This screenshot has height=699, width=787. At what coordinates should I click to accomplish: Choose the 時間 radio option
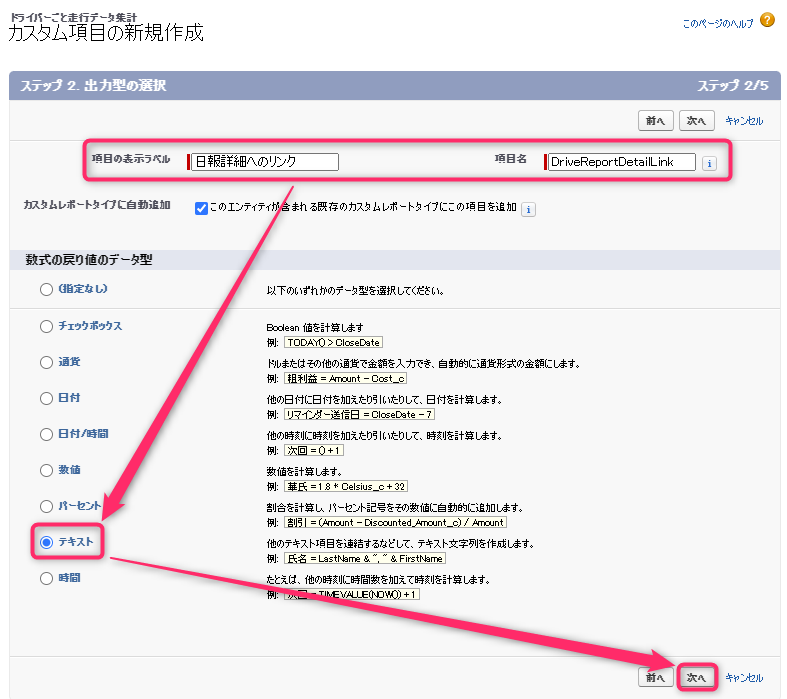pyautogui.click(x=46, y=579)
